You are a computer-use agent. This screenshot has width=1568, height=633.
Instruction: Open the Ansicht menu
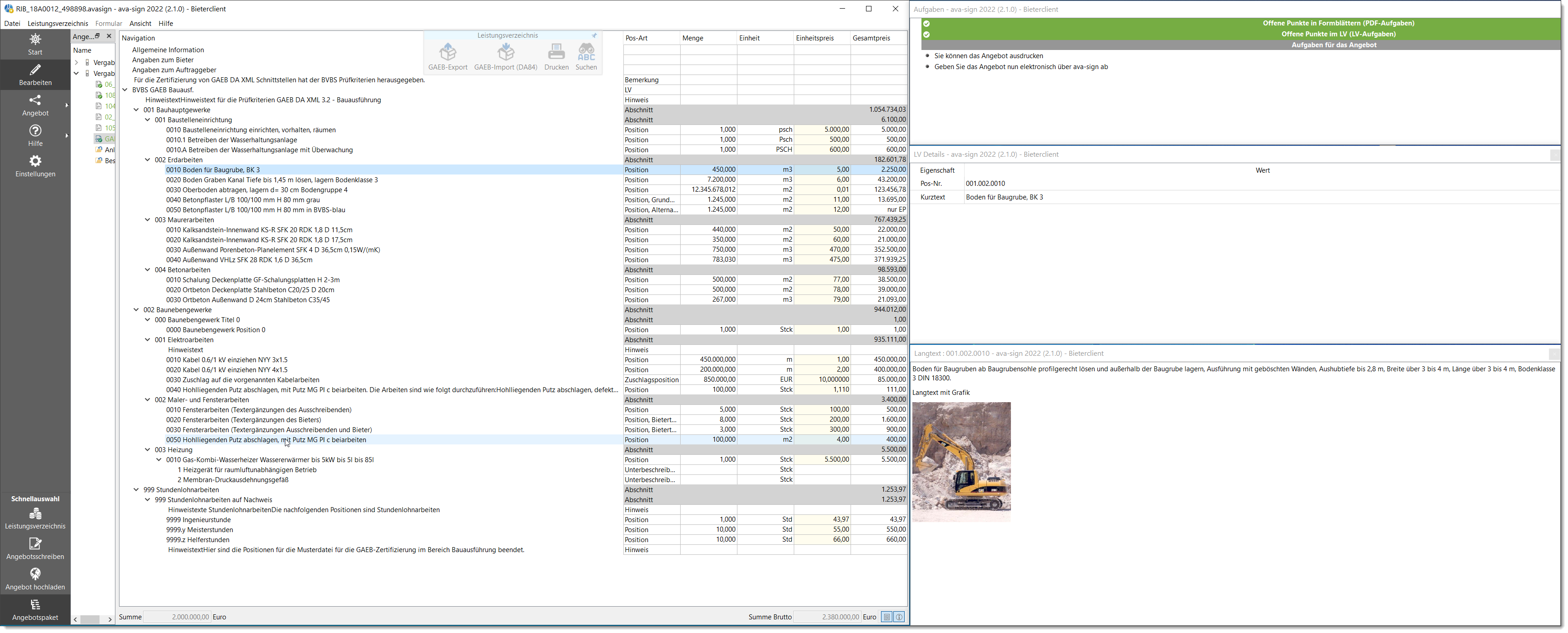140,24
